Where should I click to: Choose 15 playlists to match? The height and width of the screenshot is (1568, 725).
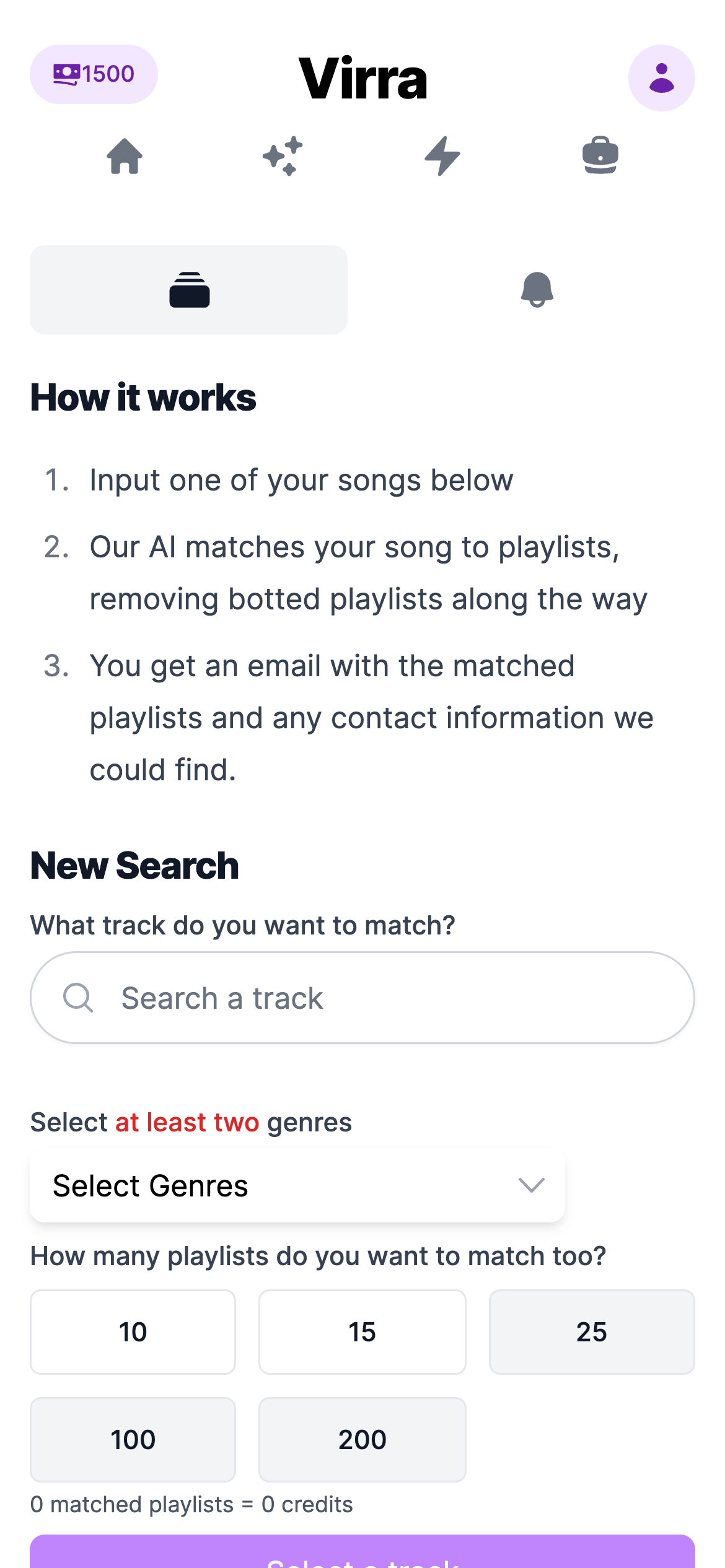[362, 1332]
